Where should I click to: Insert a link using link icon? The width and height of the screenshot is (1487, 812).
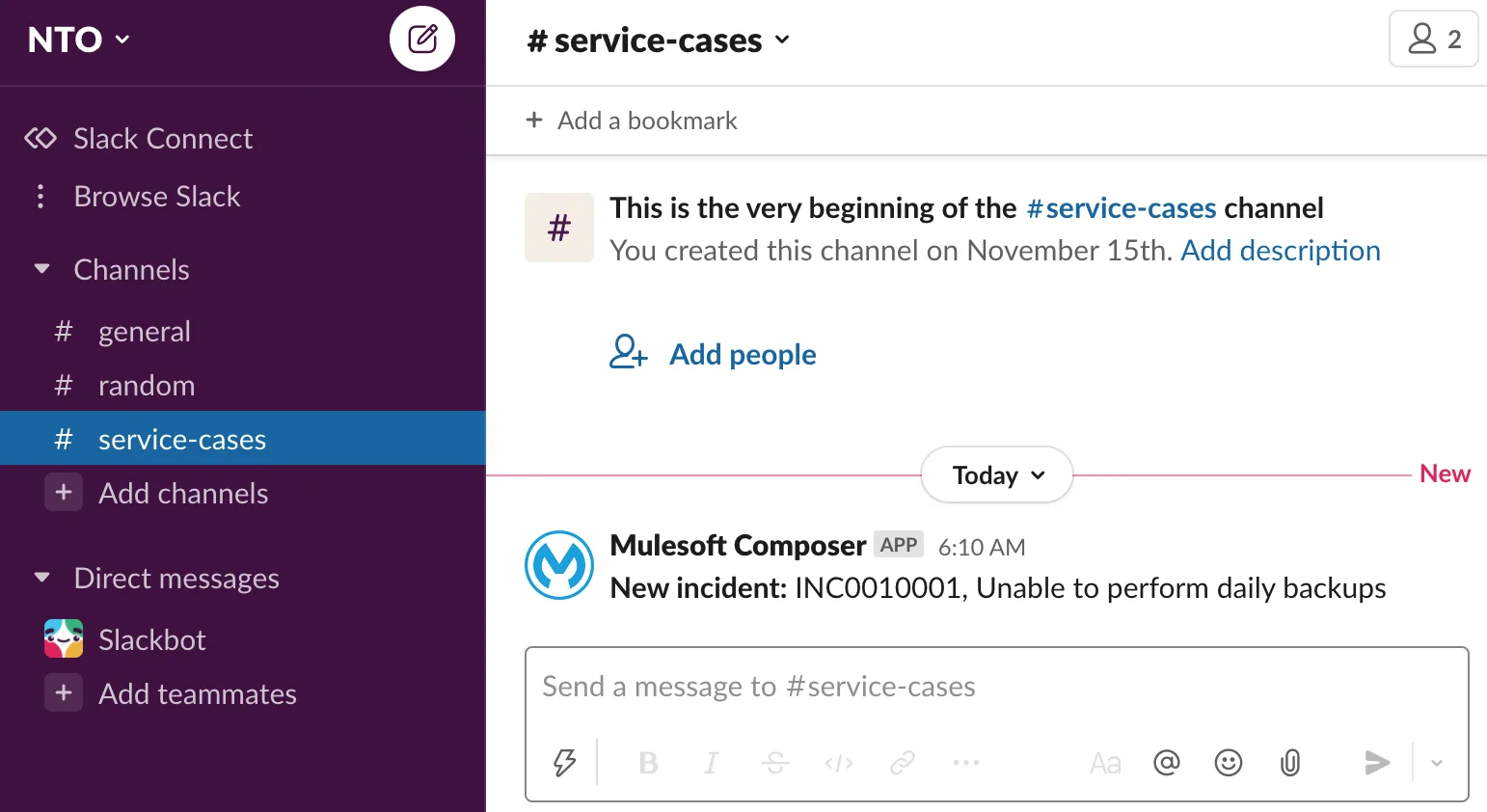coord(903,763)
